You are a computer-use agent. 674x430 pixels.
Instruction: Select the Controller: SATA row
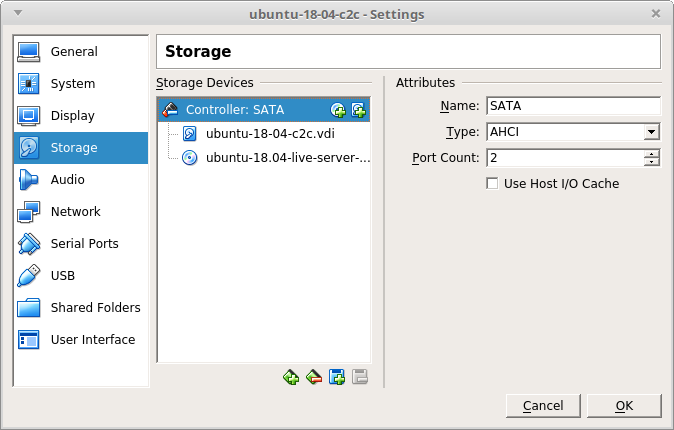coord(240,109)
